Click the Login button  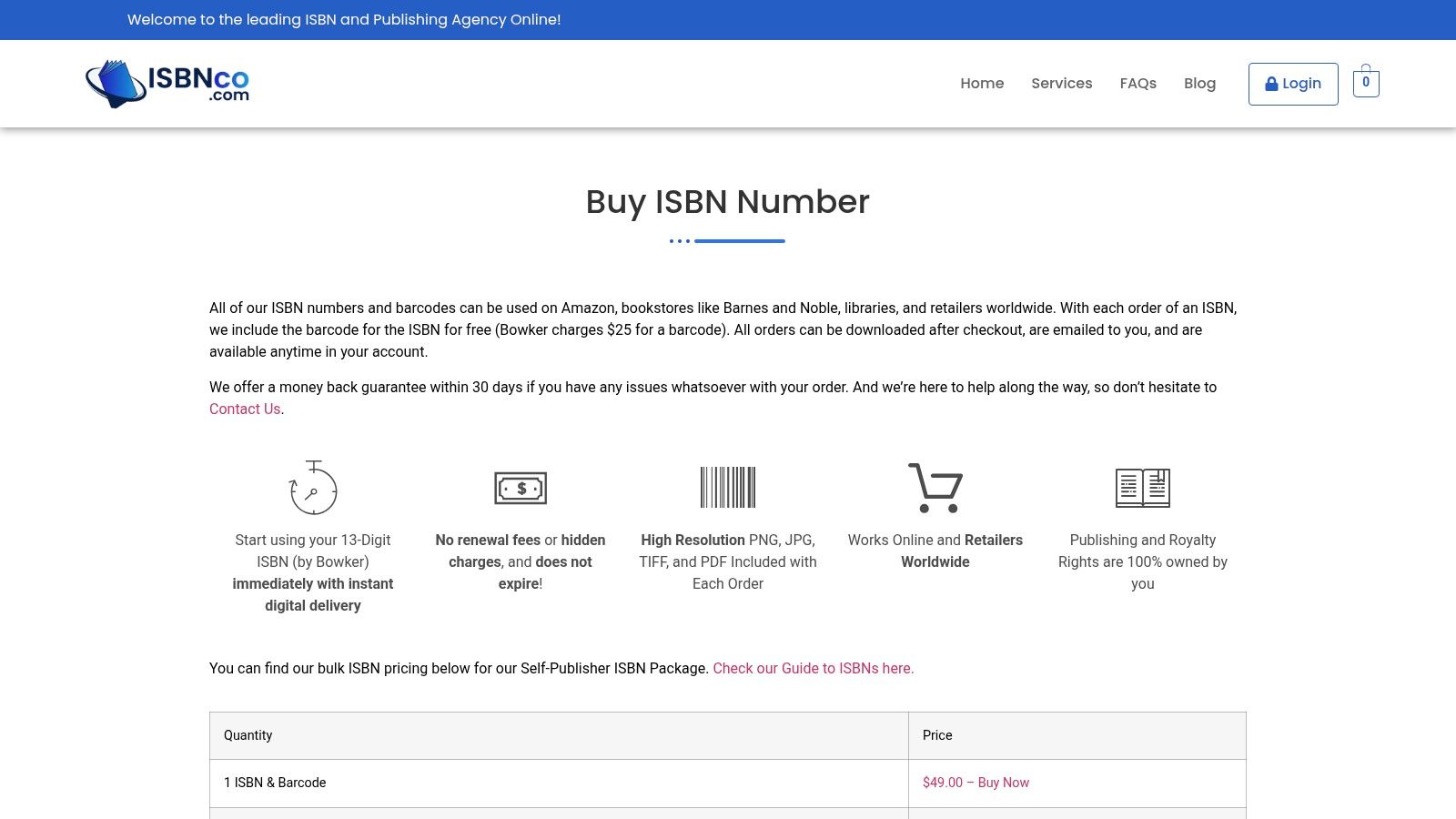point(1293,84)
